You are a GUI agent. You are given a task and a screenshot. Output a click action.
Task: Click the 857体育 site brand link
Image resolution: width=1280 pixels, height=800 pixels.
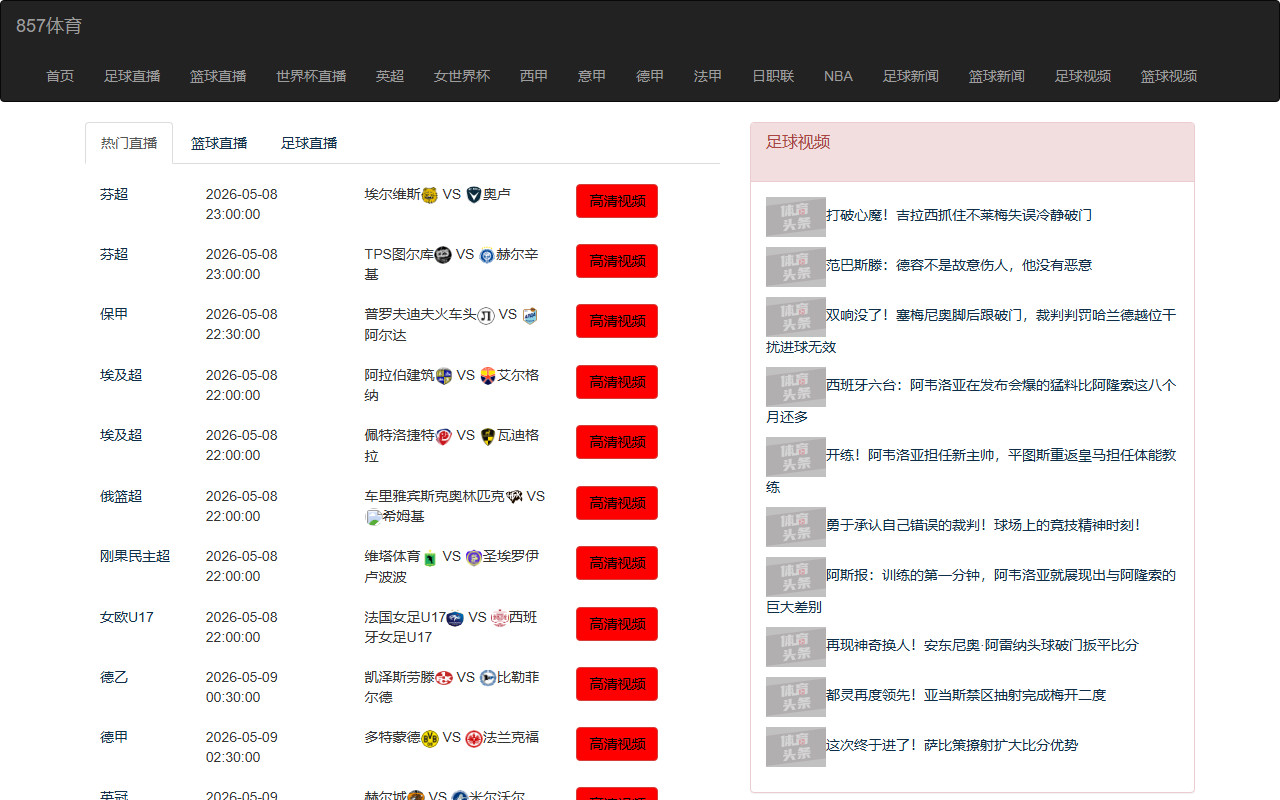(x=49, y=26)
